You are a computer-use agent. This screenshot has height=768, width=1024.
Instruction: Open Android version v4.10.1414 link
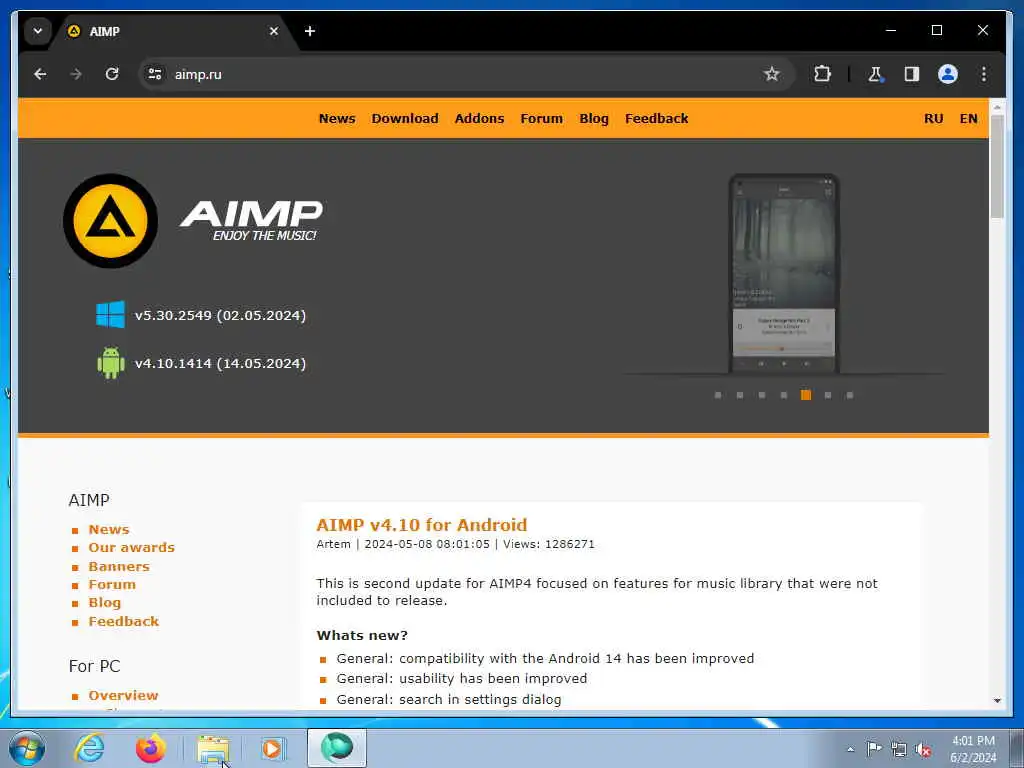pos(220,364)
